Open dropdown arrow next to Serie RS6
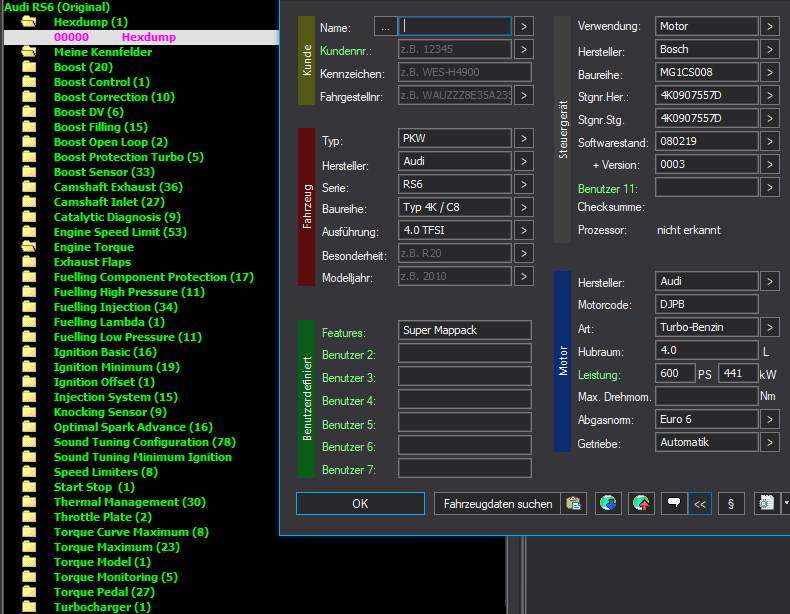The width and height of the screenshot is (790, 614). pyautogui.click(x=524, y=184)
